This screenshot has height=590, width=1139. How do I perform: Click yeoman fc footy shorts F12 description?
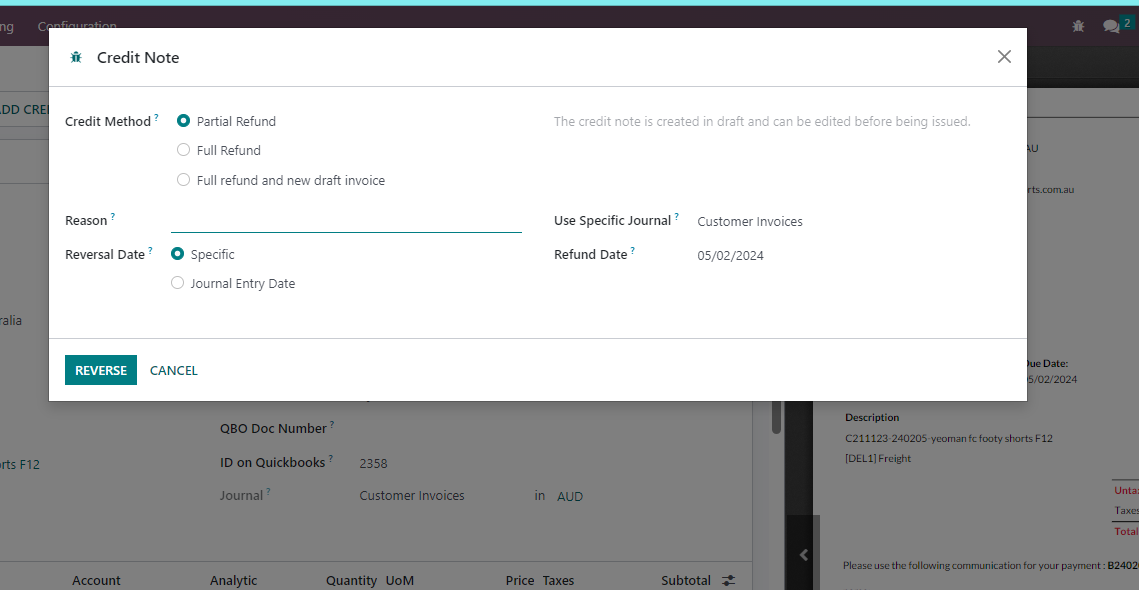[x=949, y=438]
